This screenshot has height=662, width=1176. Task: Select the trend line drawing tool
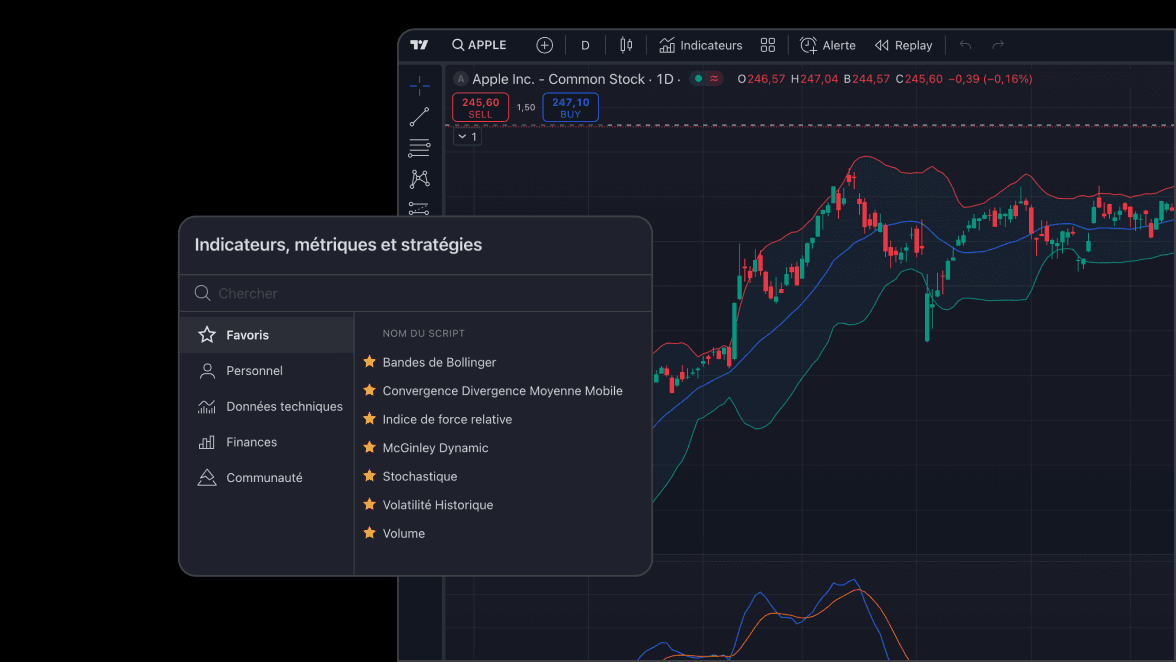[x=420, y=116]
